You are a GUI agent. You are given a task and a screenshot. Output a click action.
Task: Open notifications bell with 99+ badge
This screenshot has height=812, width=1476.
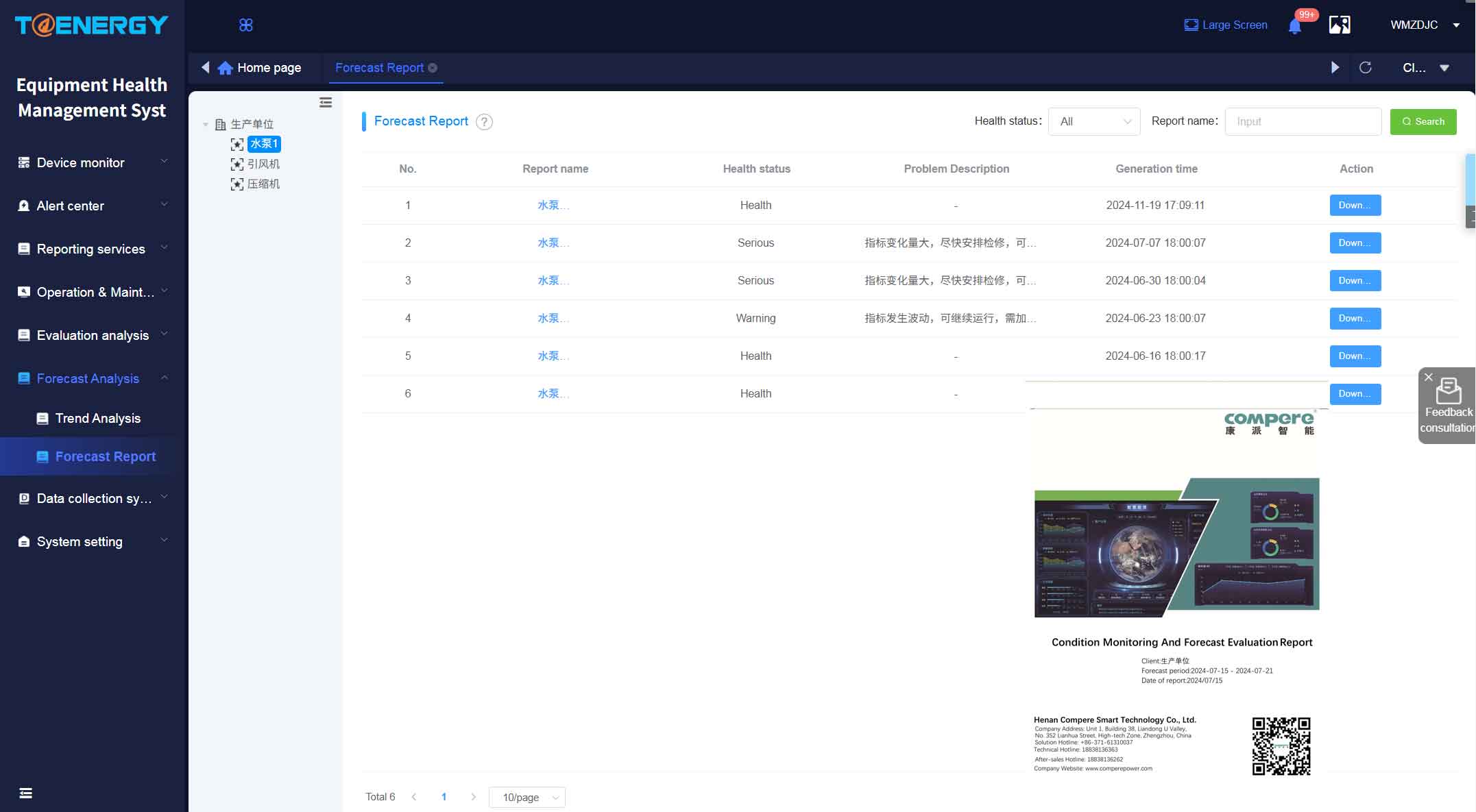[x=1295, y=26]
